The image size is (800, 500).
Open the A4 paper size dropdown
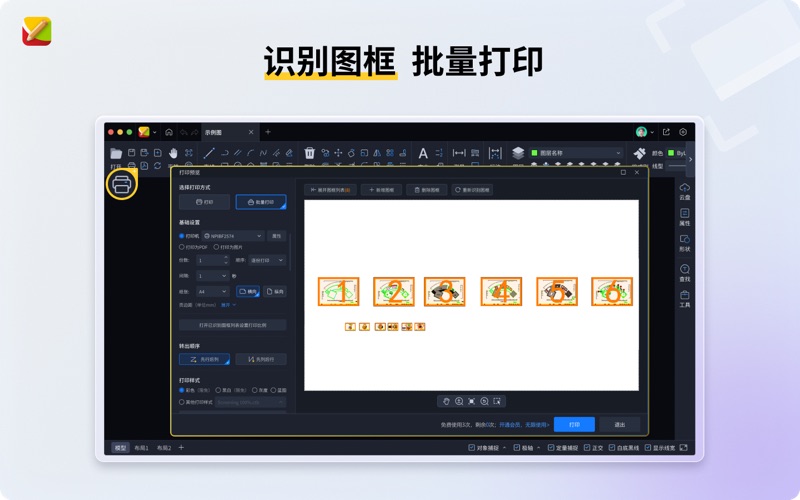click(x=213, y=291)
